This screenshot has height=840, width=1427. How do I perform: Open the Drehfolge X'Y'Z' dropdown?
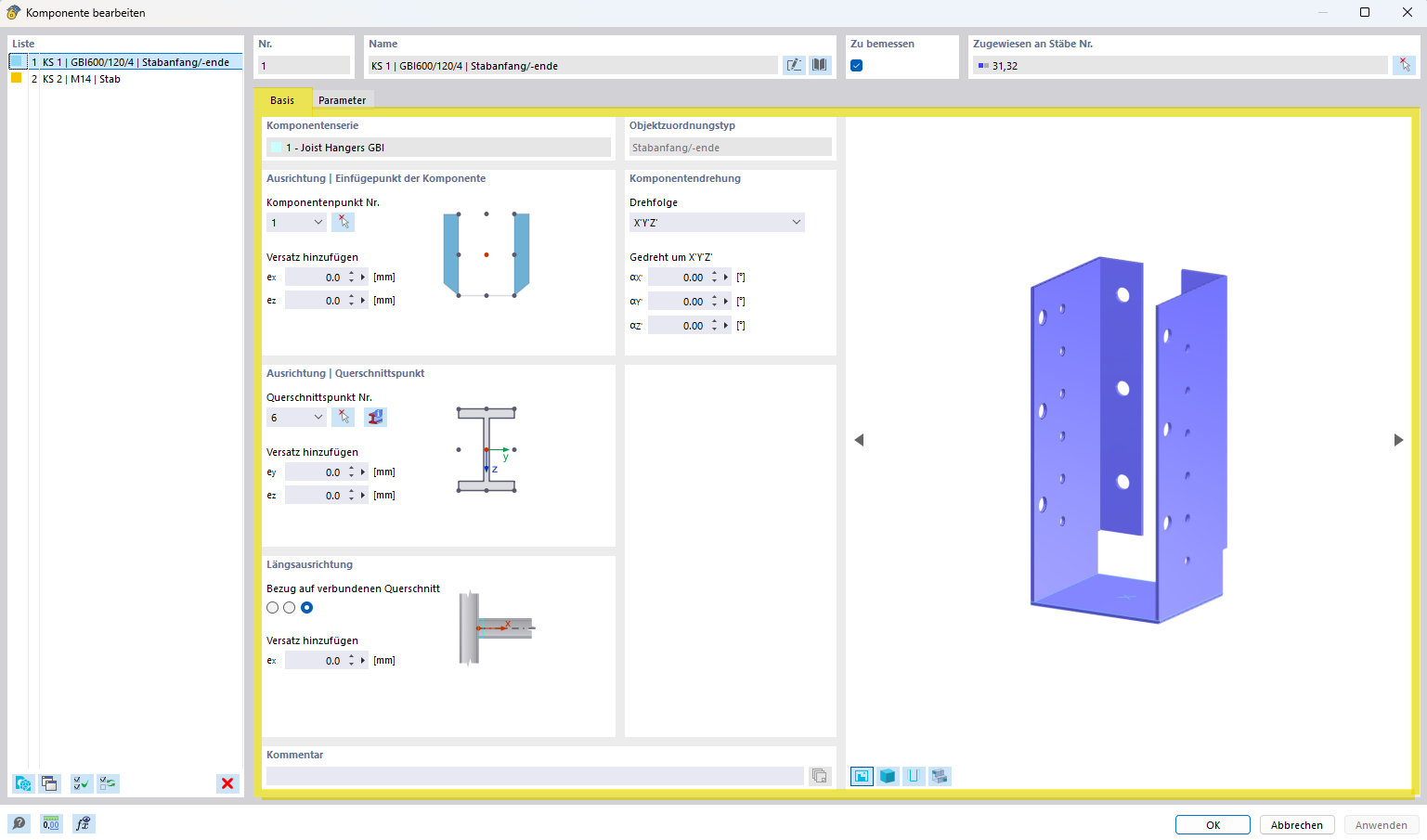click(x=717, y=222)
